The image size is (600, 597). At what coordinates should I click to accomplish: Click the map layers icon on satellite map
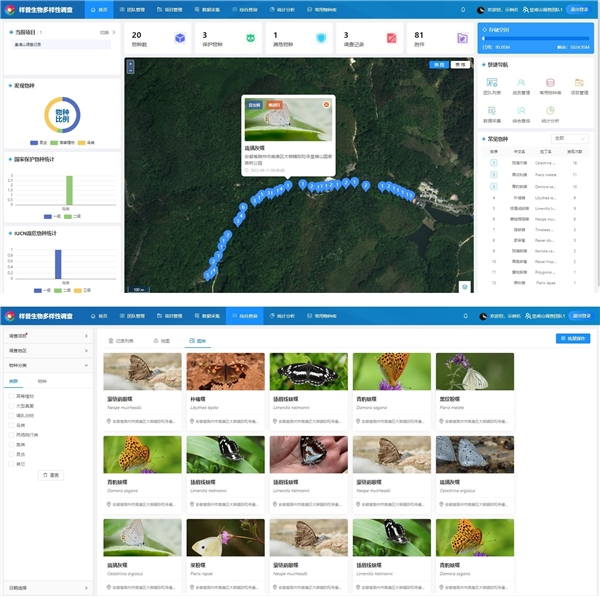coord(465,287)
